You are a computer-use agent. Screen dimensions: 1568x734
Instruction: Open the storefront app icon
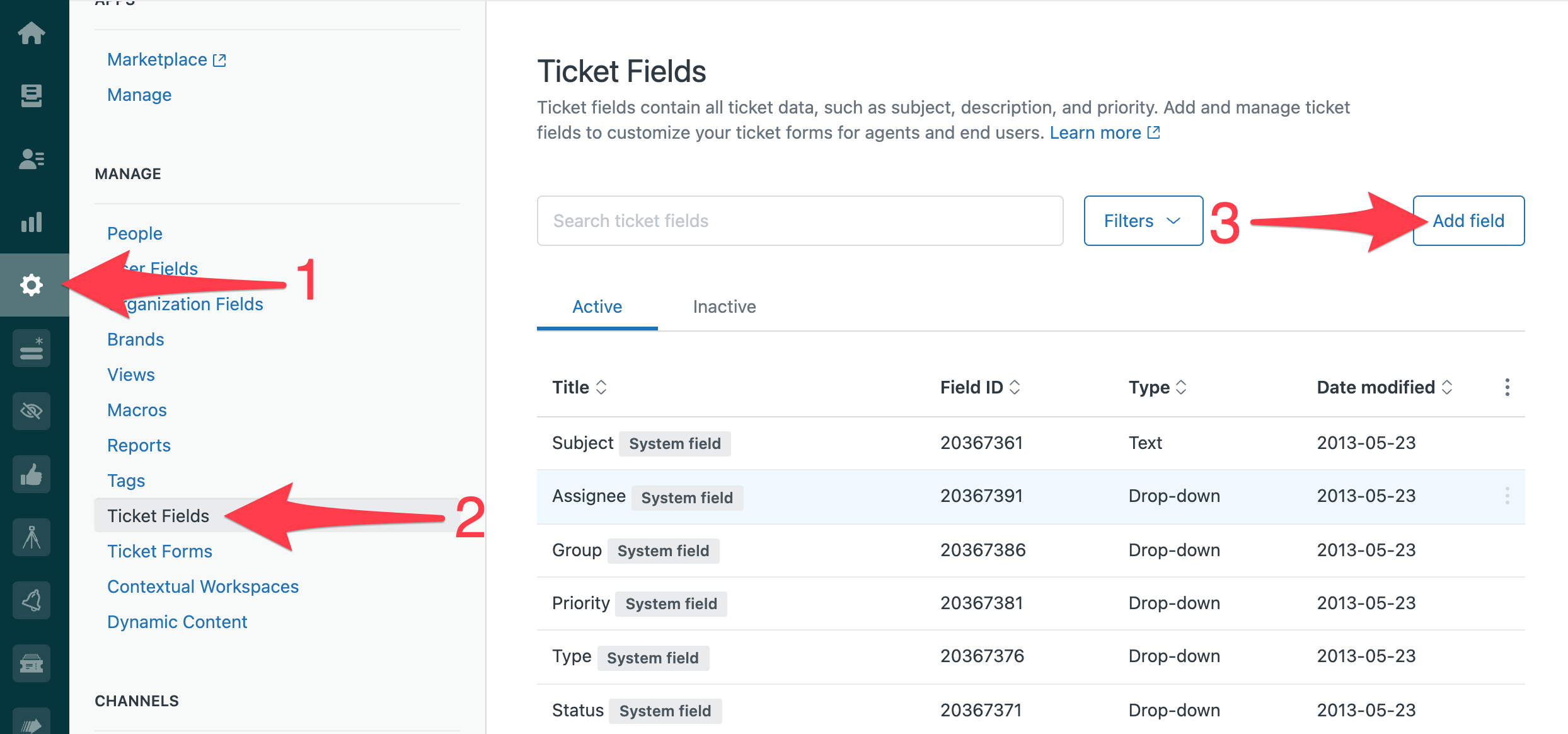tap(32, 663)
